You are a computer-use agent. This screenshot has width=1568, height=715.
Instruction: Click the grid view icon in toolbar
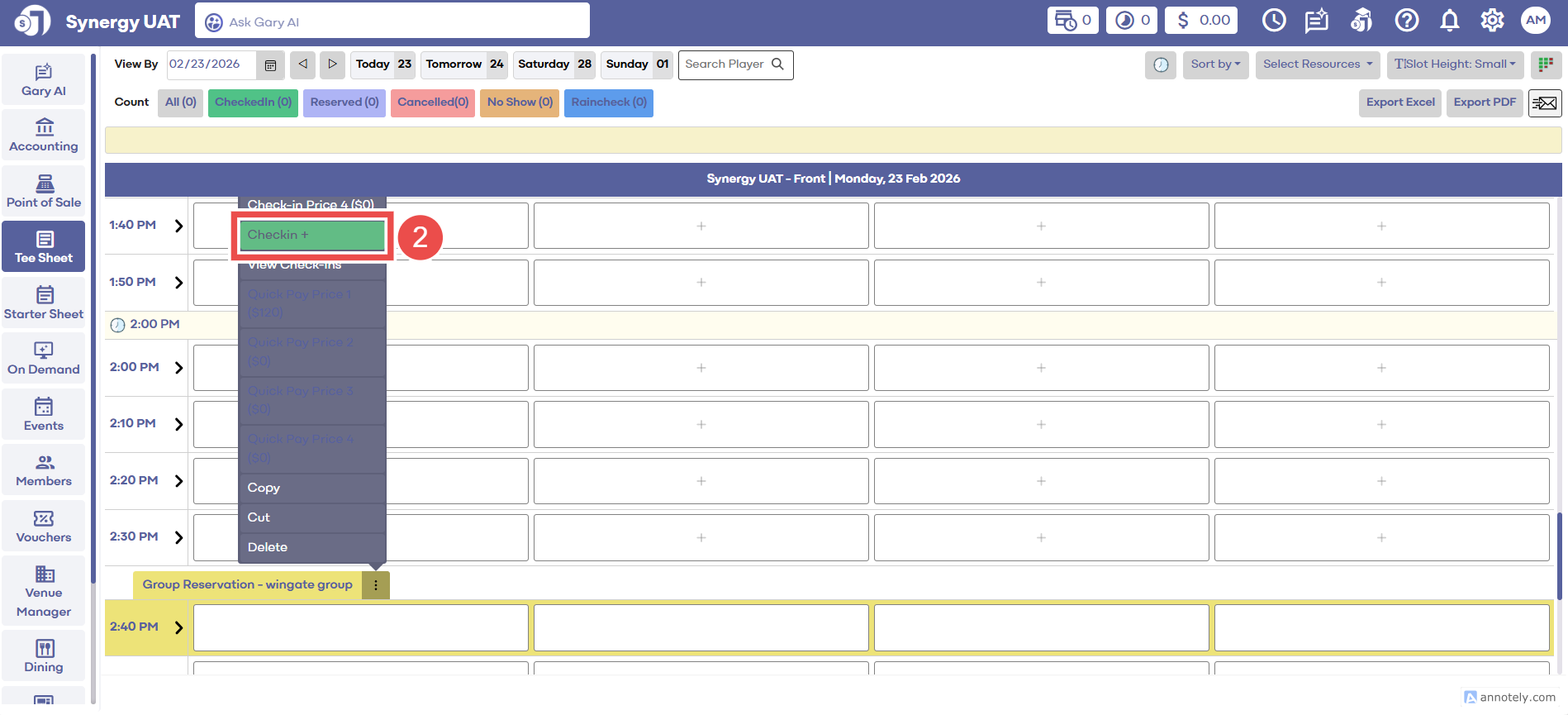[x=1545, y=64]
